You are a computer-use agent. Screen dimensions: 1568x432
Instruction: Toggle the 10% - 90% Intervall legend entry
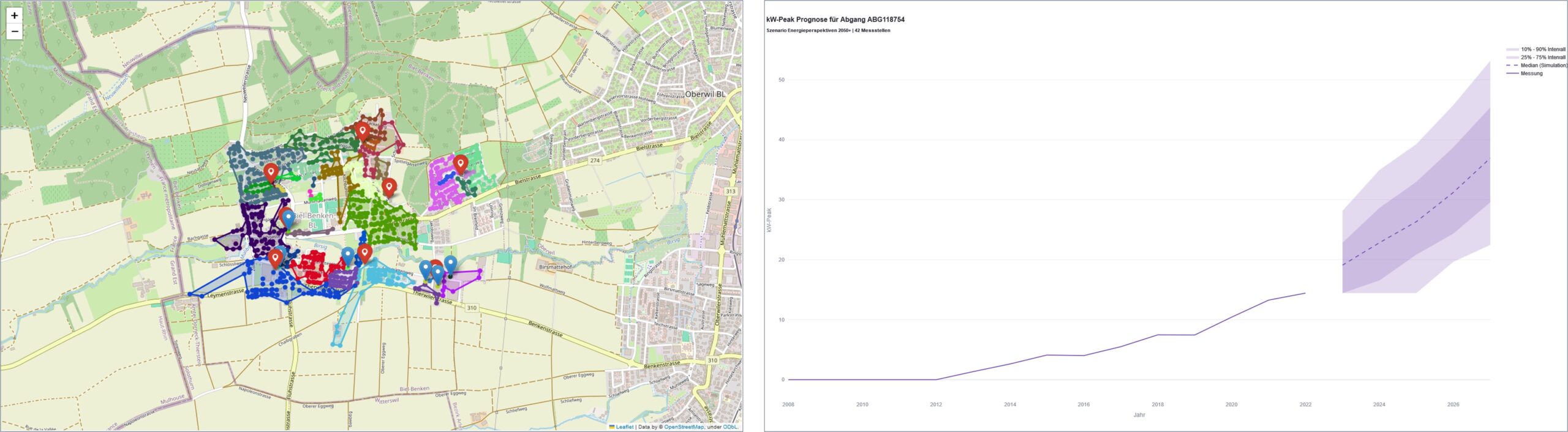tap(1542, 50)
